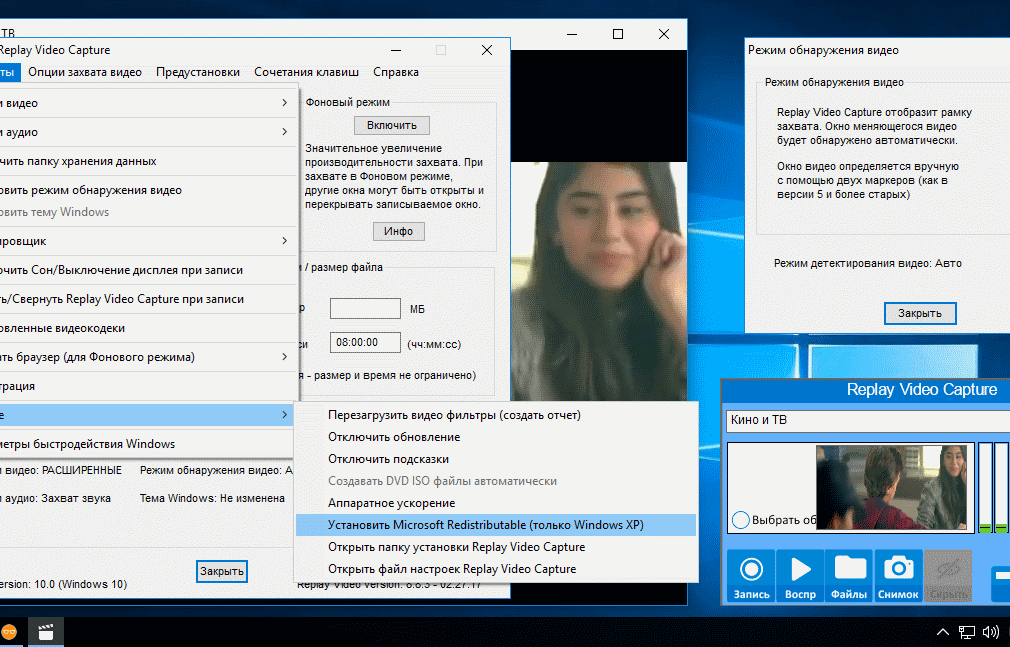1010x647 pixels.
Task: Open the volume icon in the system tray
Action: (991, 632)
